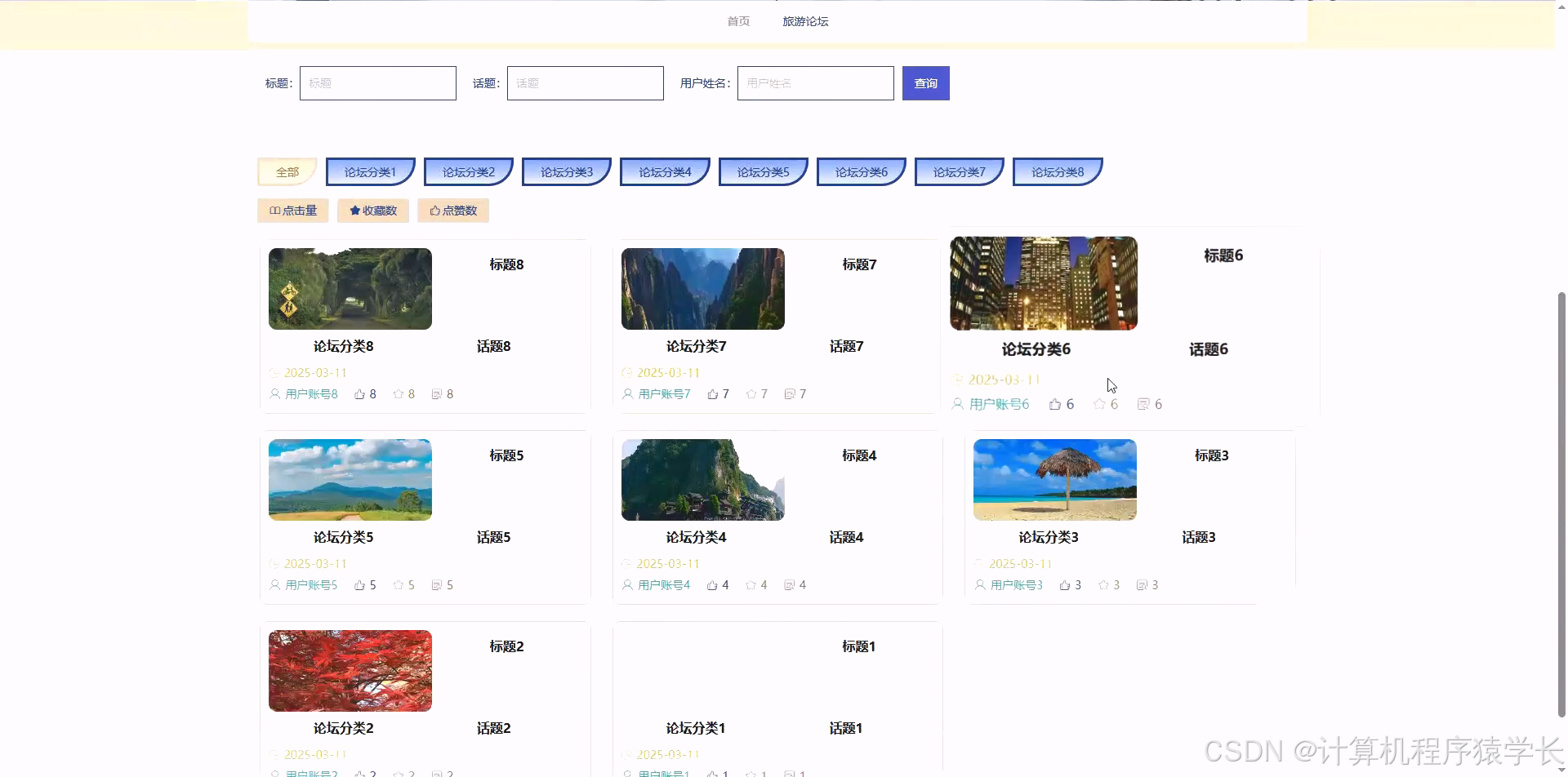Select the 全部 category tab
This screenshot has width=1568, height=777.
(287, 171)
